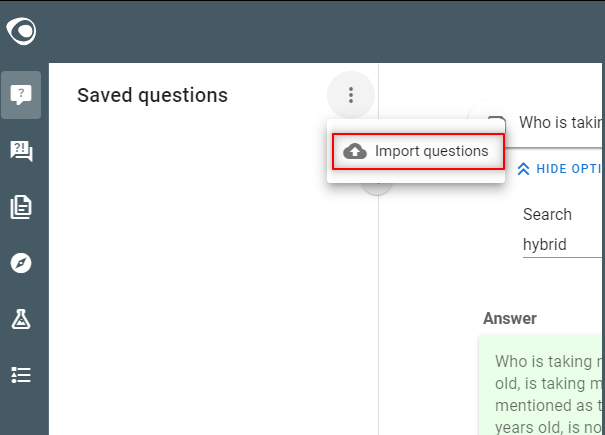Collapse options using the double chevron icon
The height and width of the screenshot is (435, 605).
coord(523,169)
